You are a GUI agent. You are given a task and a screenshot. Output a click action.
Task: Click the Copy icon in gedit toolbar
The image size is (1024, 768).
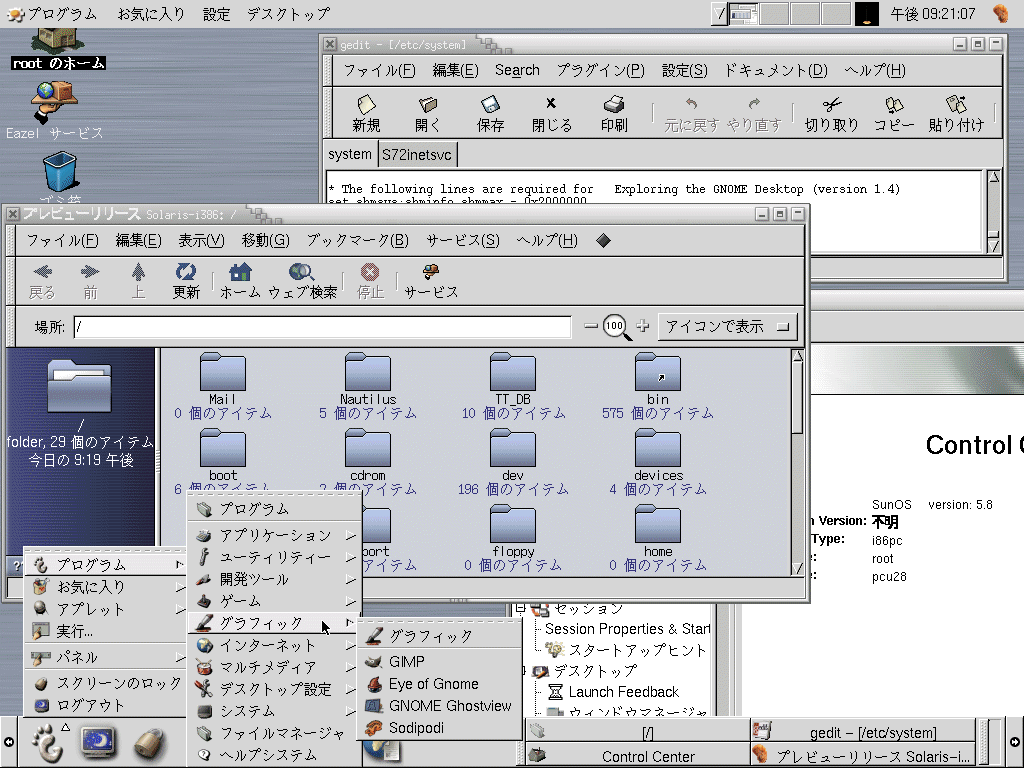[x=893, y=104]
